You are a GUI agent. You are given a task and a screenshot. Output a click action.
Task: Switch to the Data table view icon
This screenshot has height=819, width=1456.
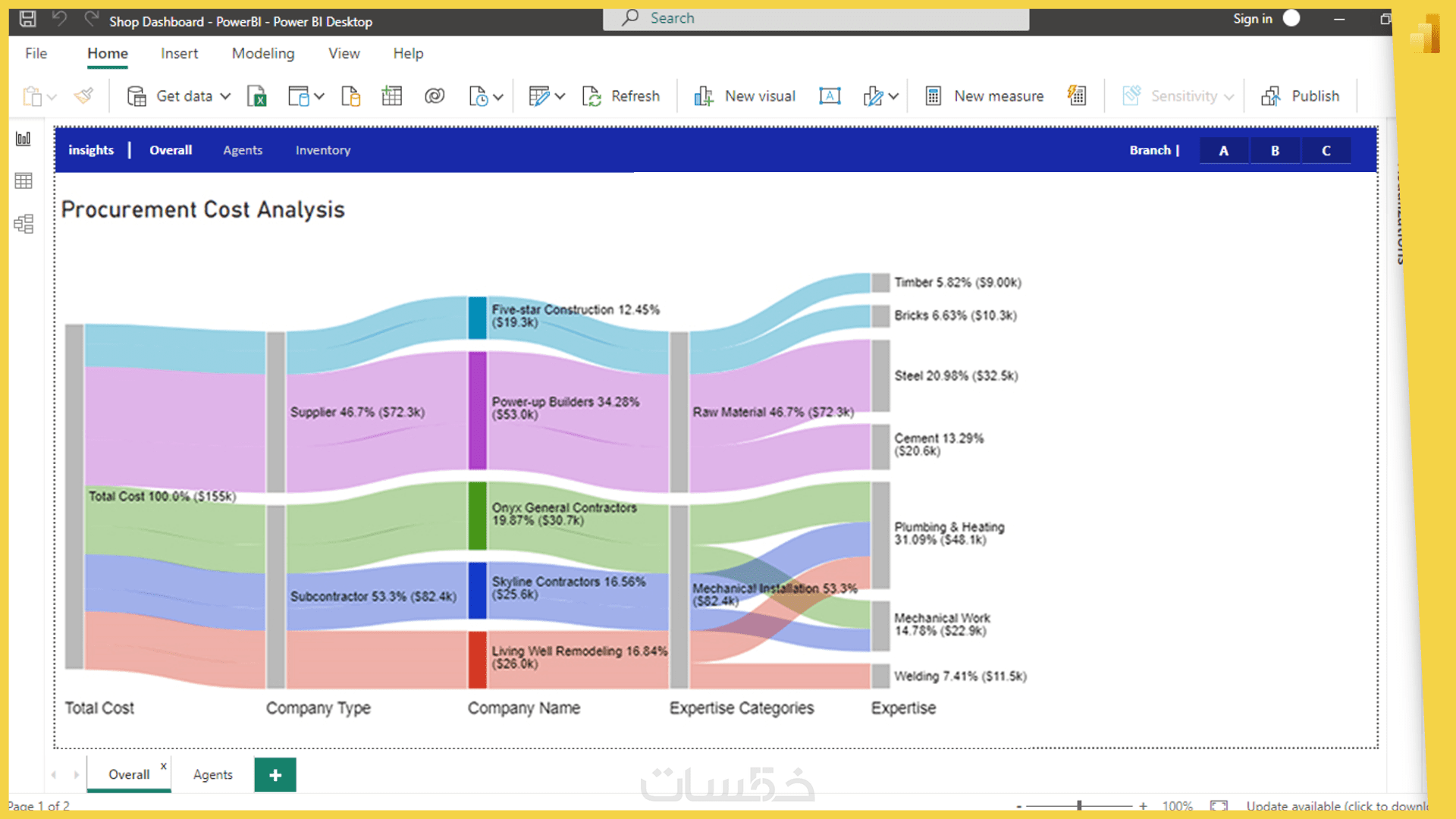(24, 180)
